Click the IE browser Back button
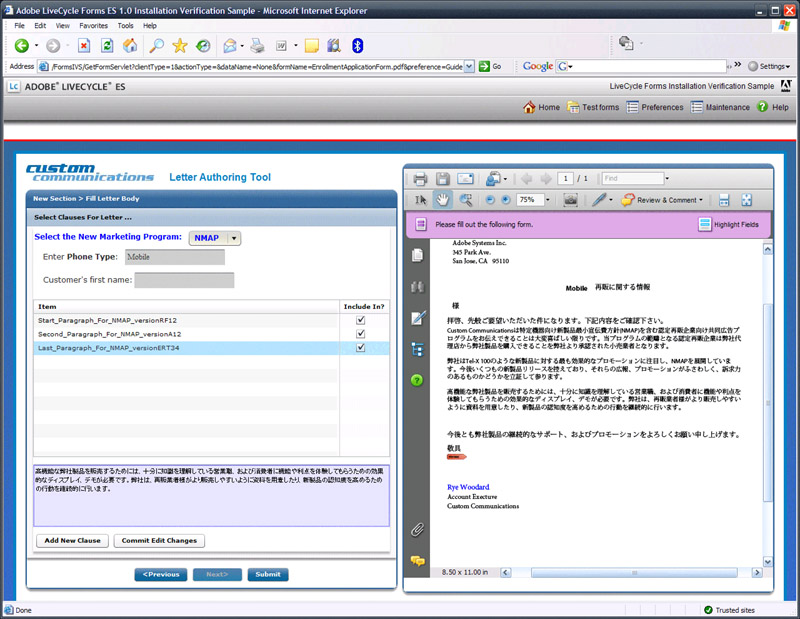800x619 pixels. point(22,46)
